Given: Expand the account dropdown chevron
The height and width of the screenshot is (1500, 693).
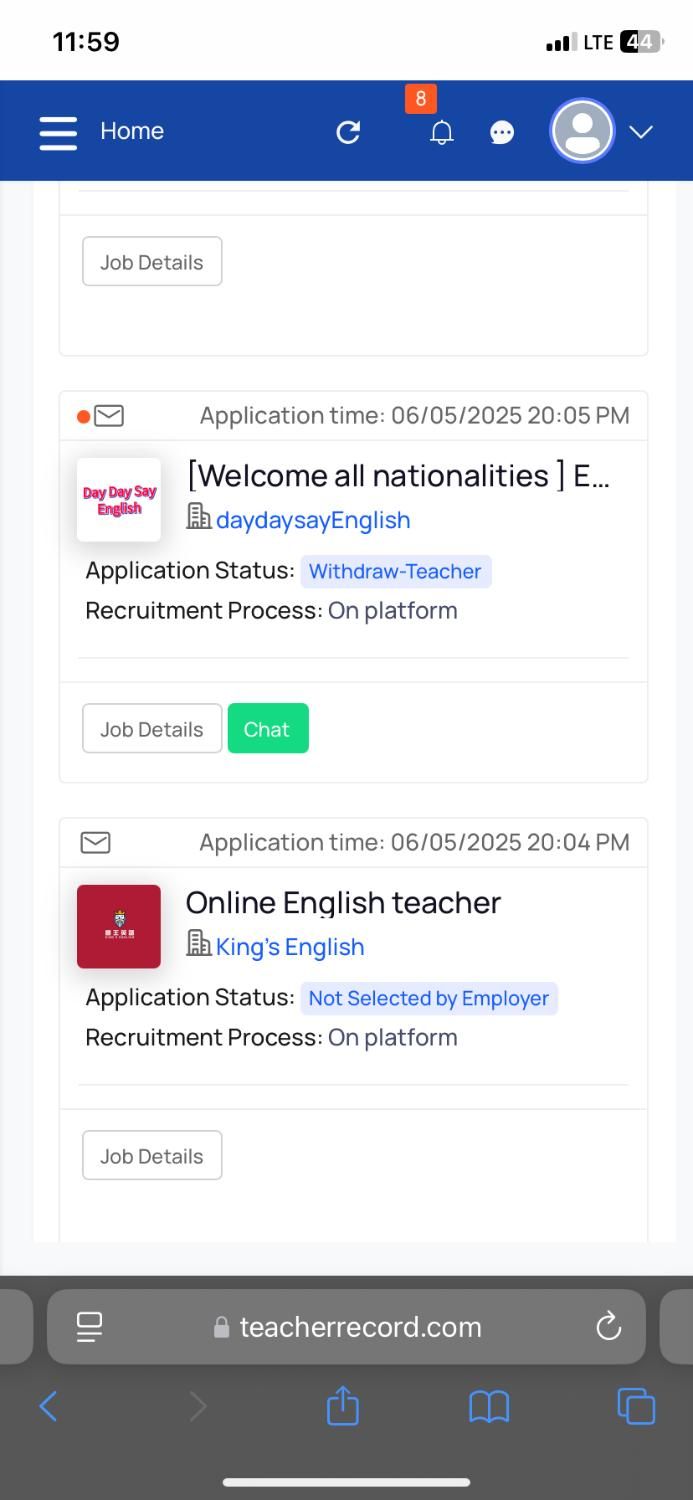Looking at the screenshot, I should point(641,132).
